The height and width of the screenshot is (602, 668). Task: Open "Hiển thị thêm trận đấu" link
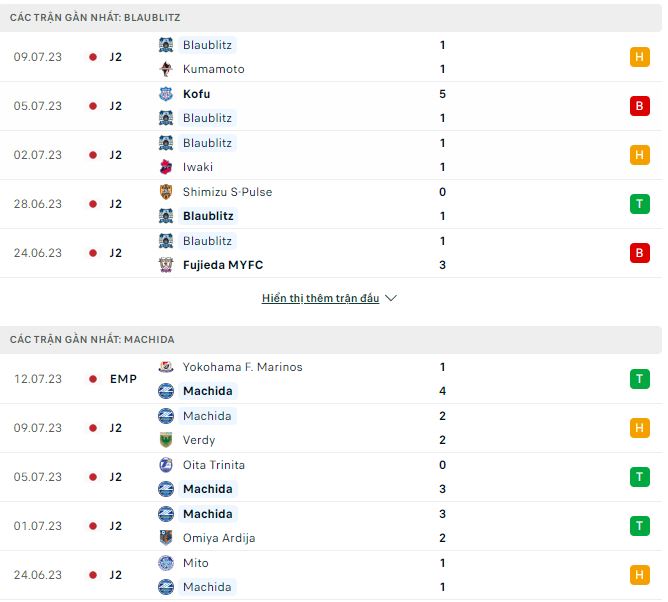point(320,299)
